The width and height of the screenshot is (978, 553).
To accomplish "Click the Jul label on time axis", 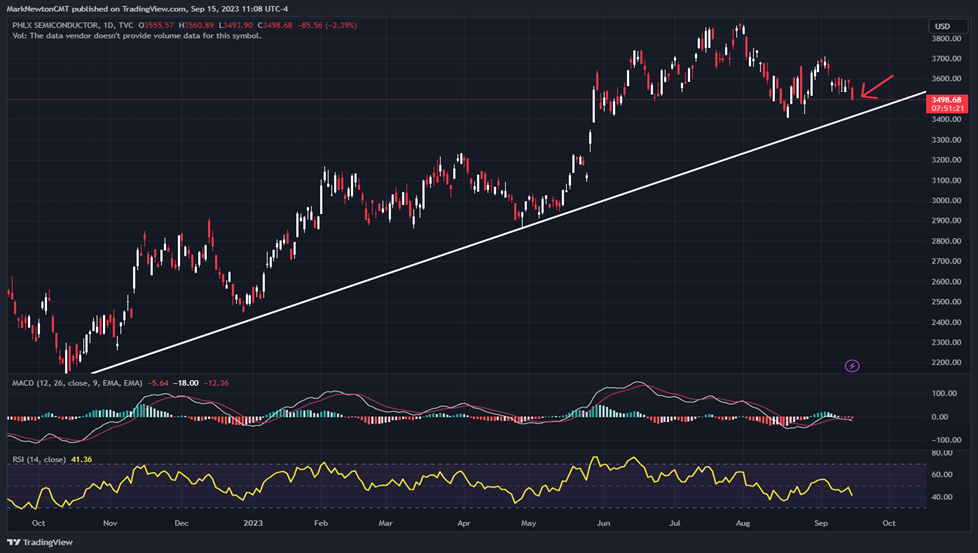I will click(x=674, y=523).
